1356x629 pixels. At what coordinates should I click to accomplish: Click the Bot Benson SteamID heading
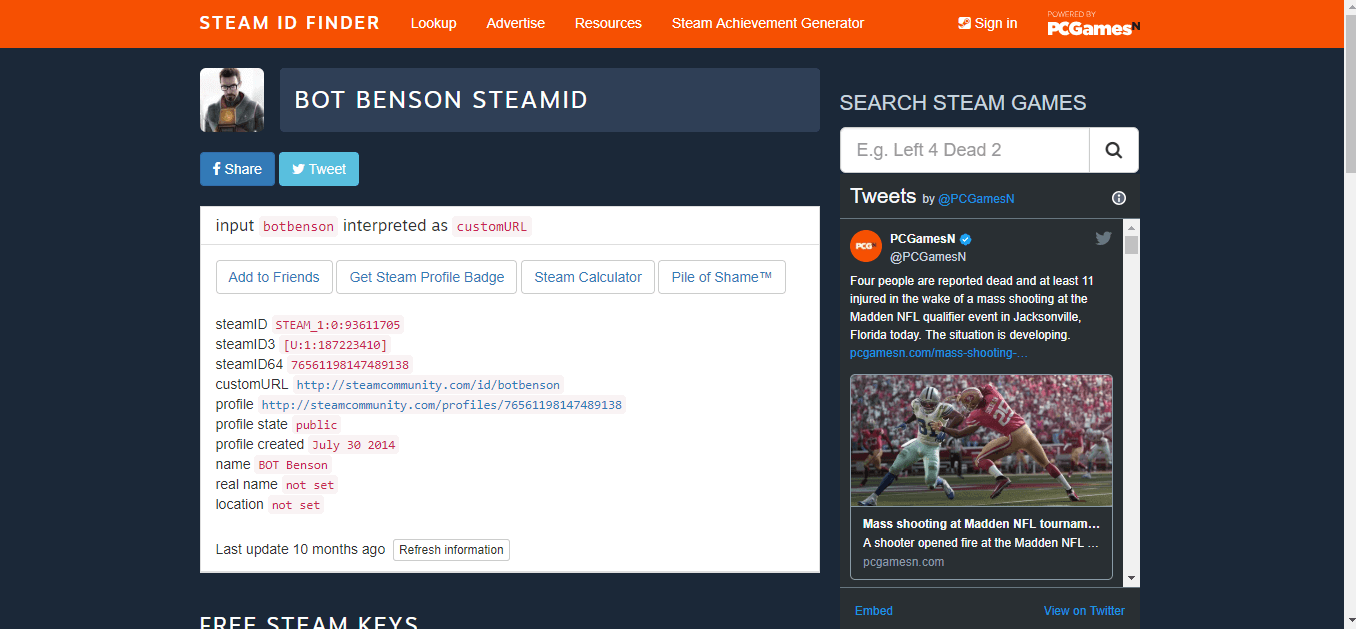pos(441,100)
